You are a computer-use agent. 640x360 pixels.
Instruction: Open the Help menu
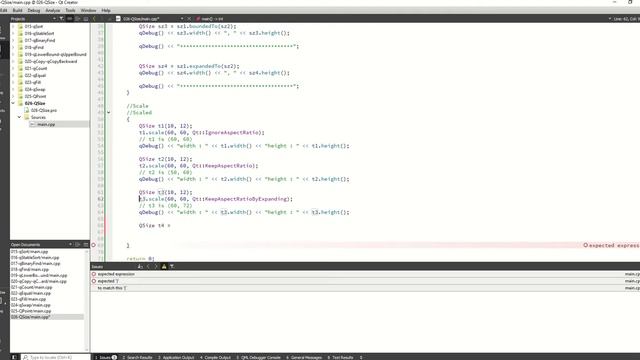point(106,10)
